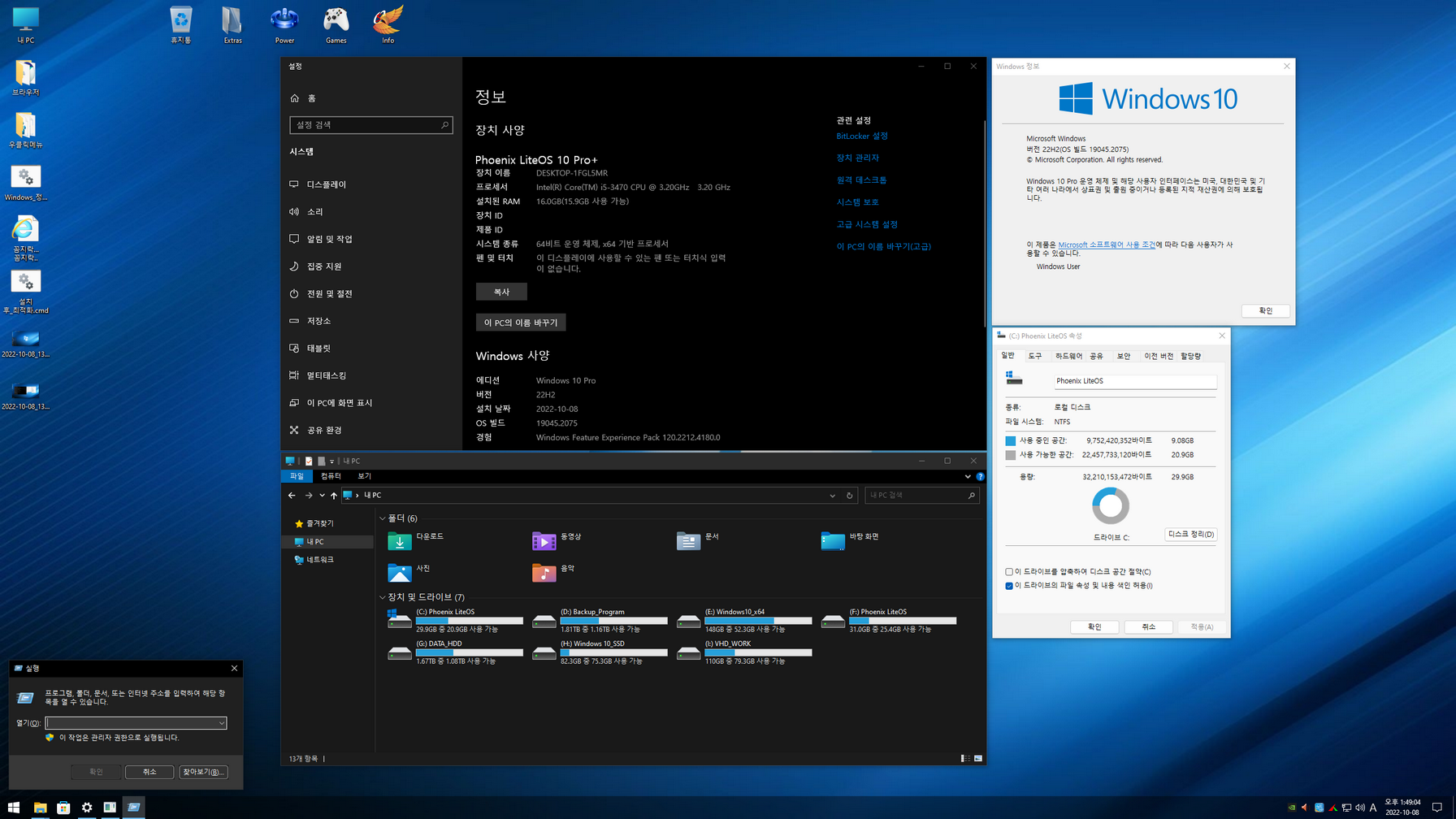Switch to 할당량 tab in drive properties

(1190, 356)
